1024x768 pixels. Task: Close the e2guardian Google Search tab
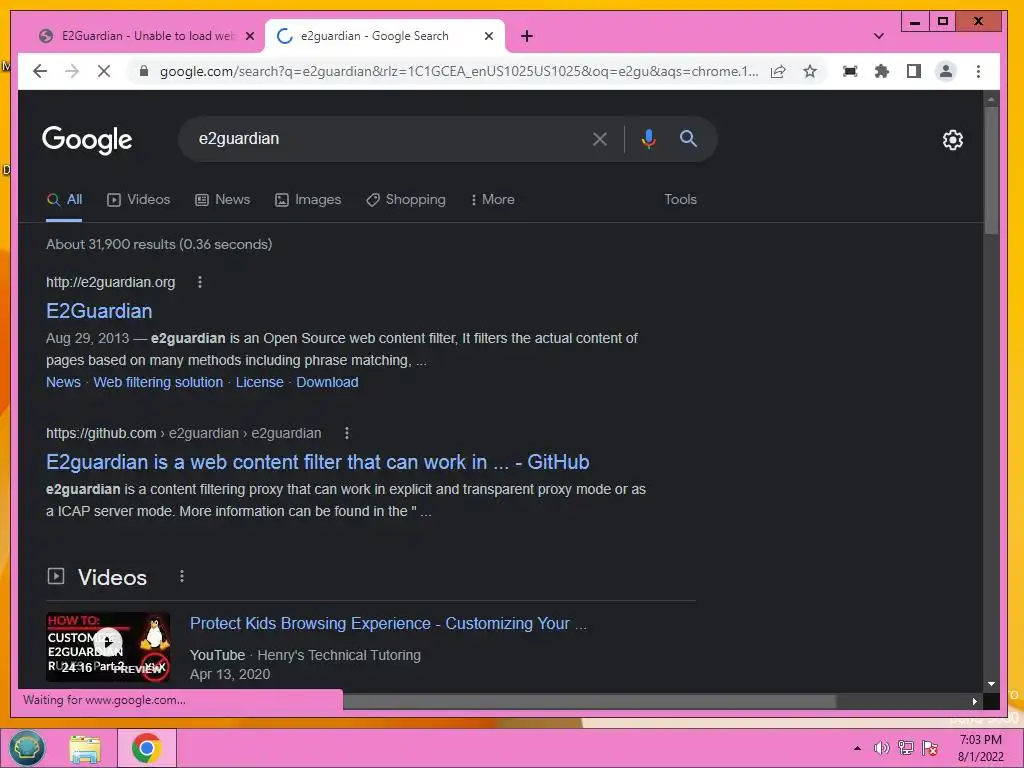click(488, 36)
